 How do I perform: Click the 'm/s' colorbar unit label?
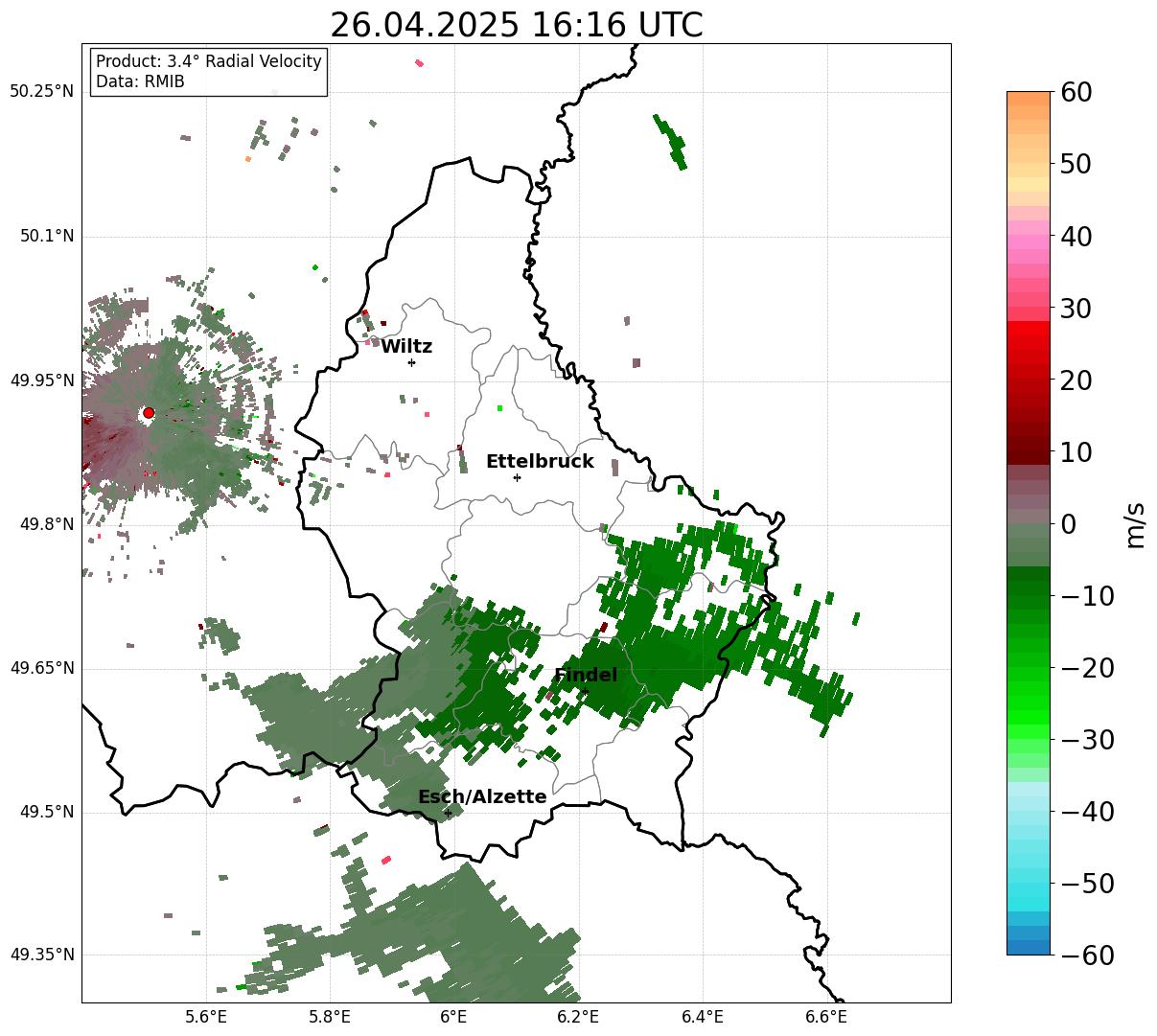pyautogui.click(x=1136, y=524)
